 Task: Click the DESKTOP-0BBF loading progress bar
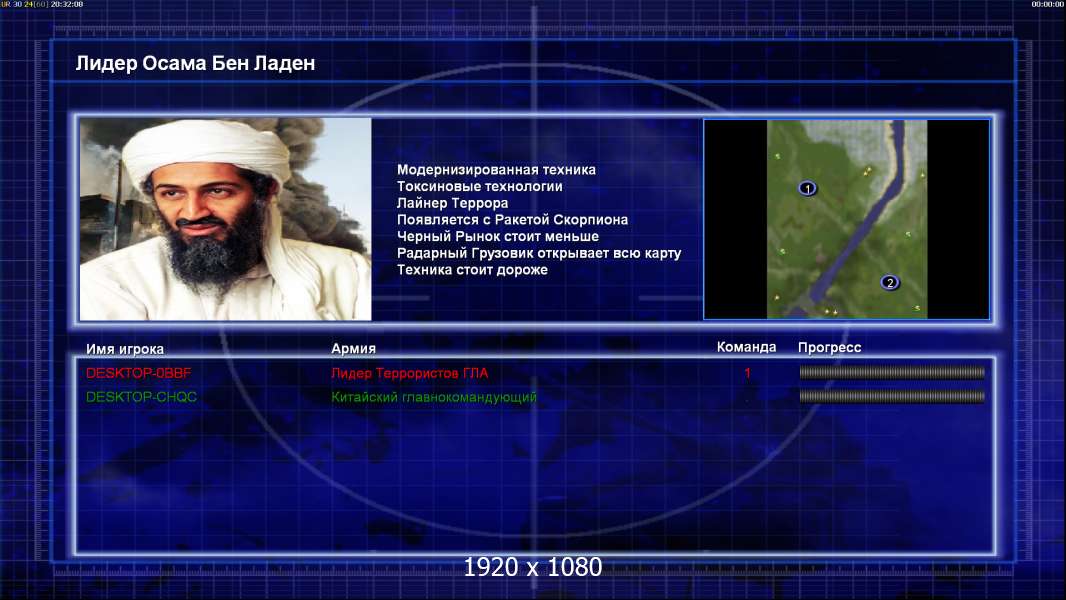pos(892,372)
